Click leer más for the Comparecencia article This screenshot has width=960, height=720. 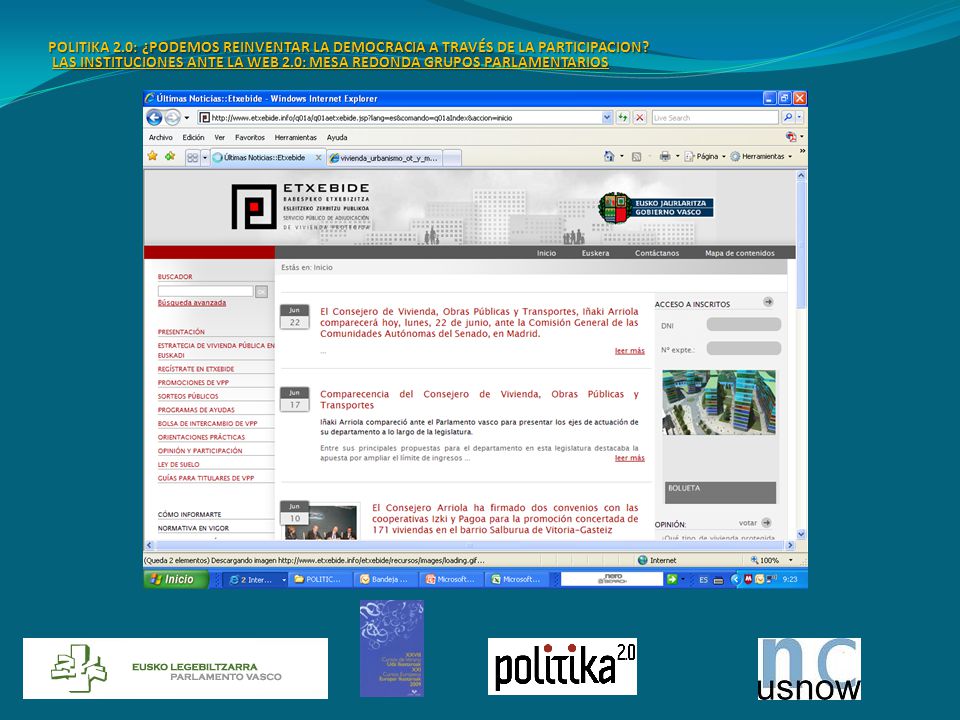629,458
